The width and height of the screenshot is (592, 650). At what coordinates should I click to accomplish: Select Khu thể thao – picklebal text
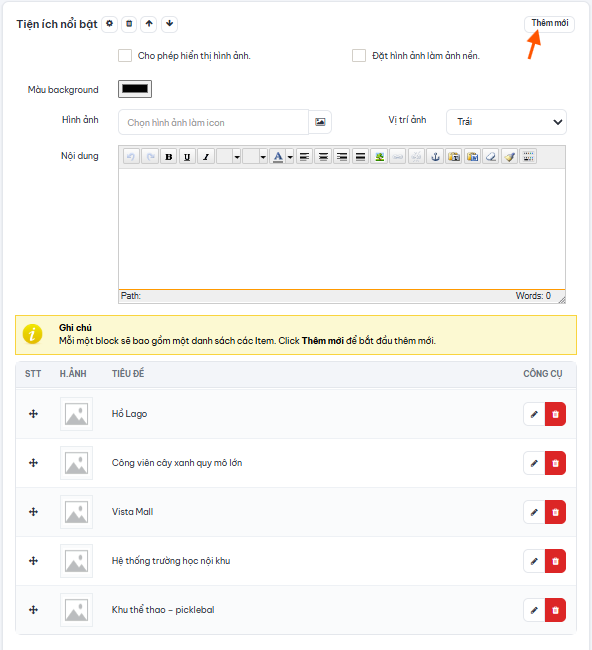point(163,609)
